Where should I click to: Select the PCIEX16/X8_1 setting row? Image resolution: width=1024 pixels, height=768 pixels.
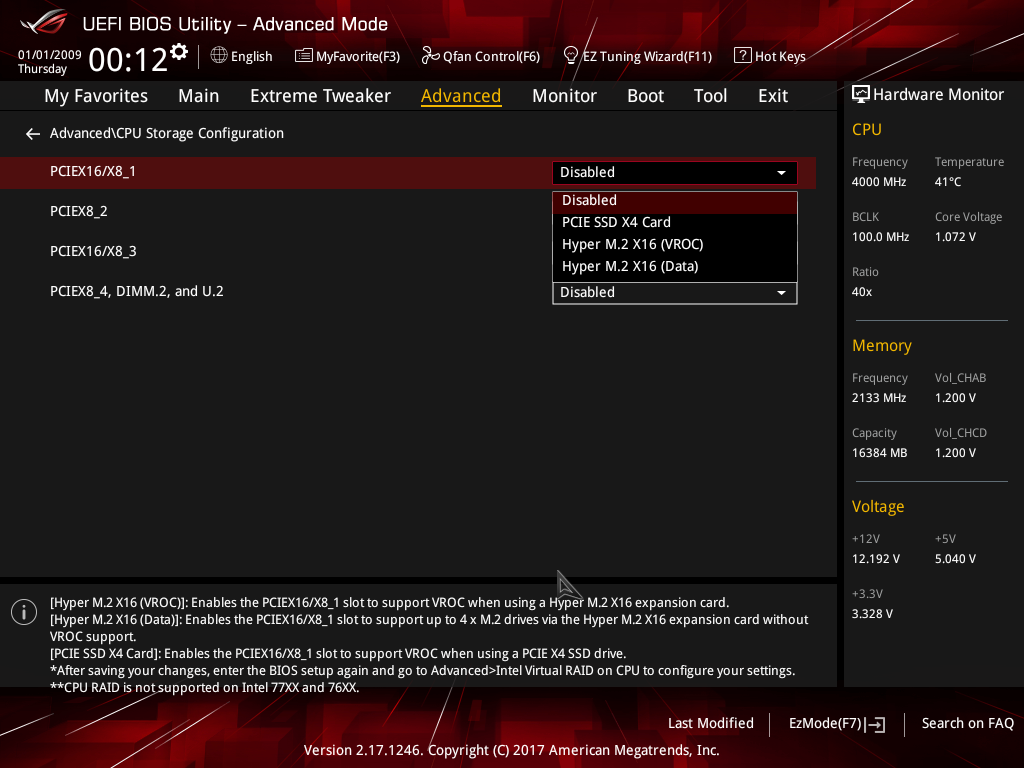coord(408,172)
